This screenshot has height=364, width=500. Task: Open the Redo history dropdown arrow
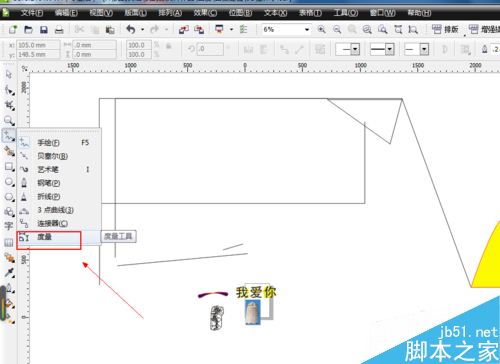166,30
